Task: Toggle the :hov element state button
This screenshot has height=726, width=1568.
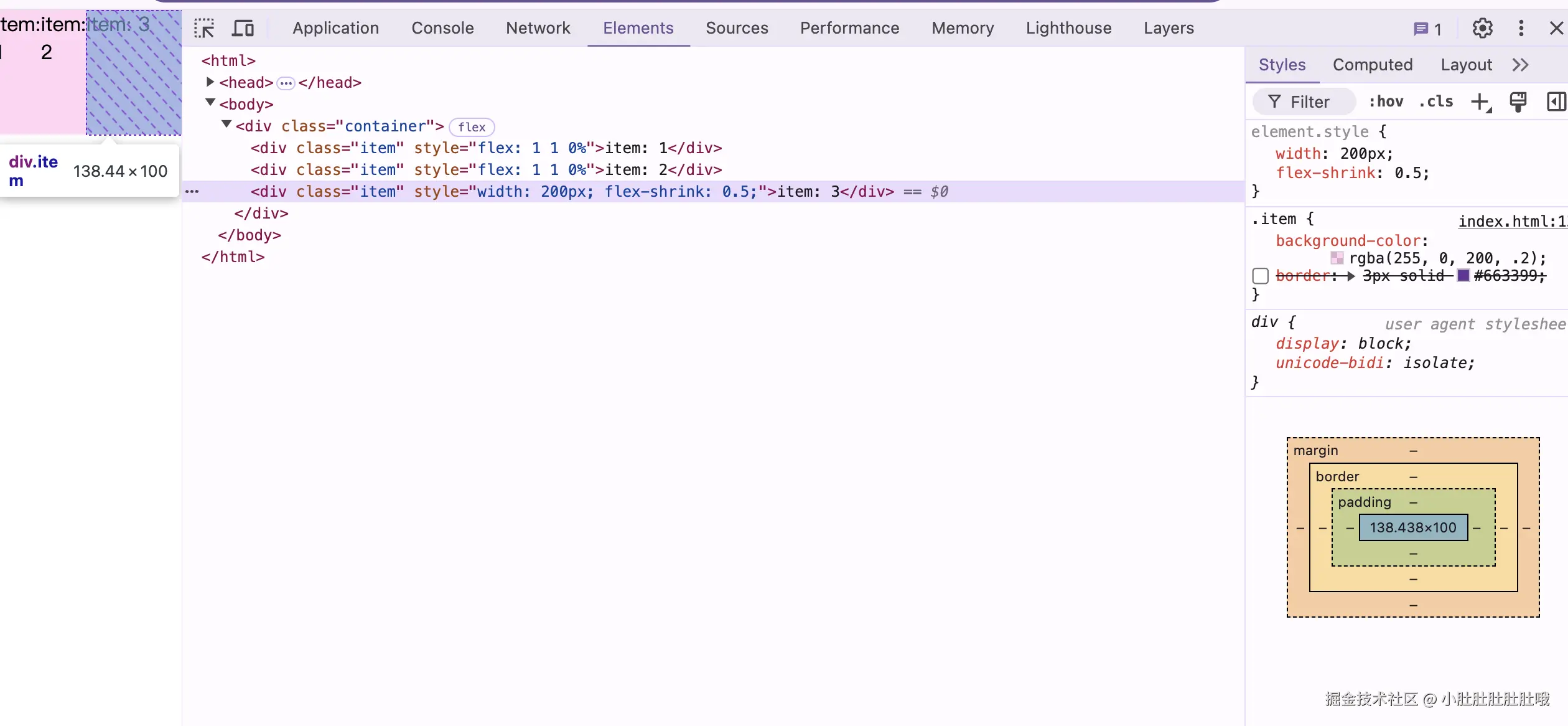Action: pyautogui.click(x=1386, y=102)
